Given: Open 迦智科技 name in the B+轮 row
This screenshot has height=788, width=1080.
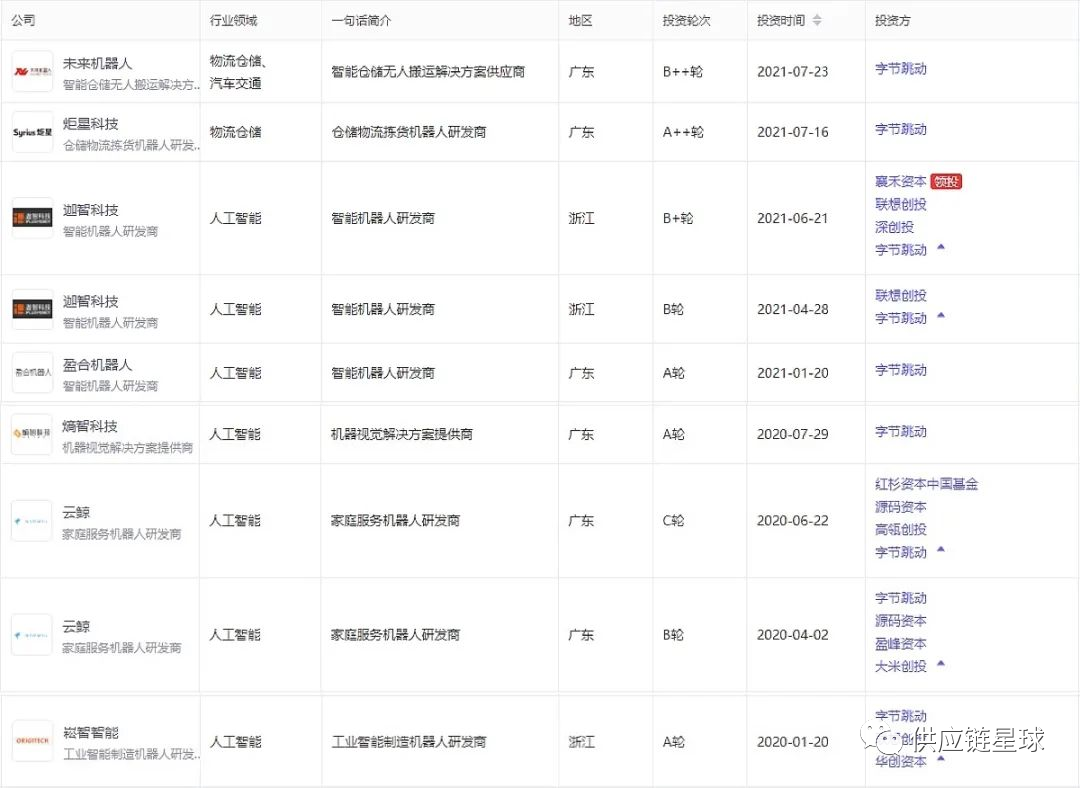Looking at the screenshot, I should coord(90,209).
